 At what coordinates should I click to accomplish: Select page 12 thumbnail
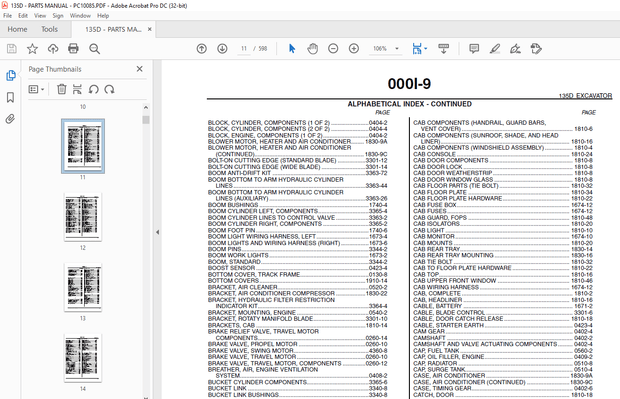pyautogui.click(x=83, y=217)
